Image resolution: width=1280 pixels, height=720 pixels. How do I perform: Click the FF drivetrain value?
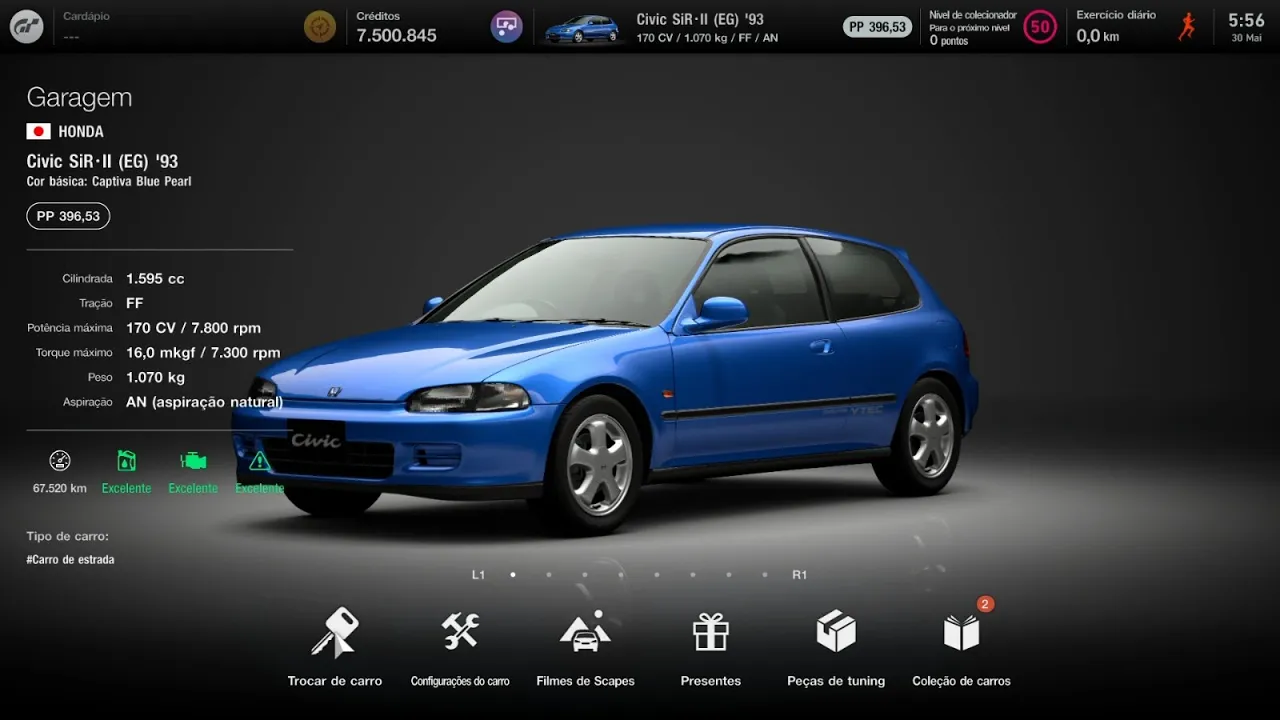click(134, 303)
